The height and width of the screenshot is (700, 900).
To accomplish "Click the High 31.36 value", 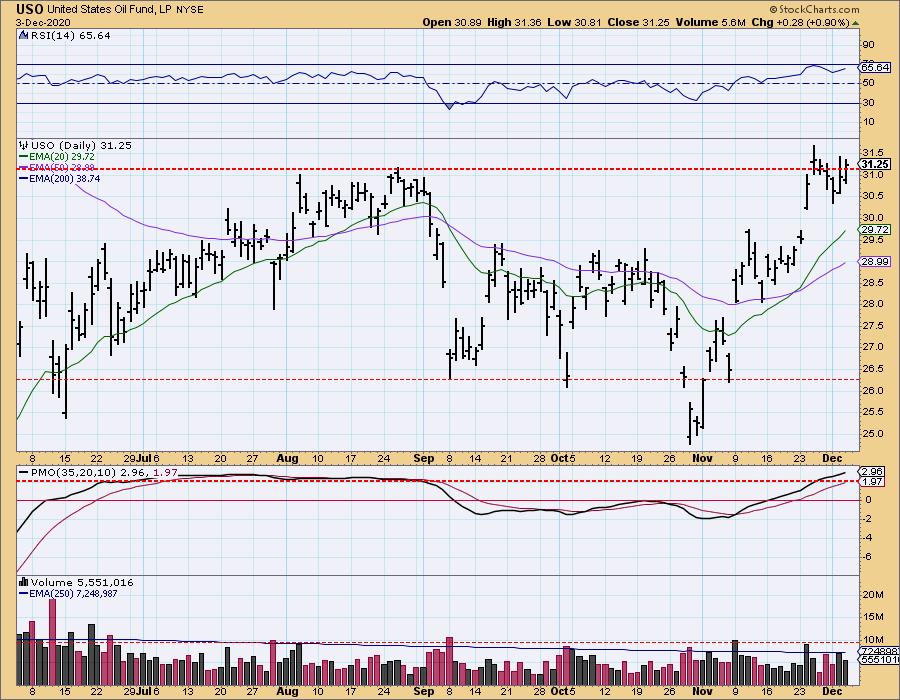I will pos(514,22).
